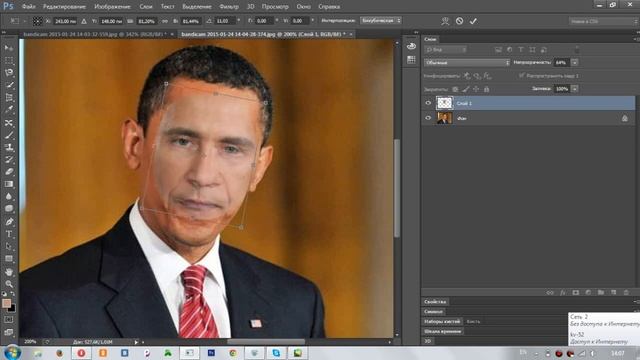The image size is (640, 360).
Task: Select the Eraser tool
Action: coord(9,172)
